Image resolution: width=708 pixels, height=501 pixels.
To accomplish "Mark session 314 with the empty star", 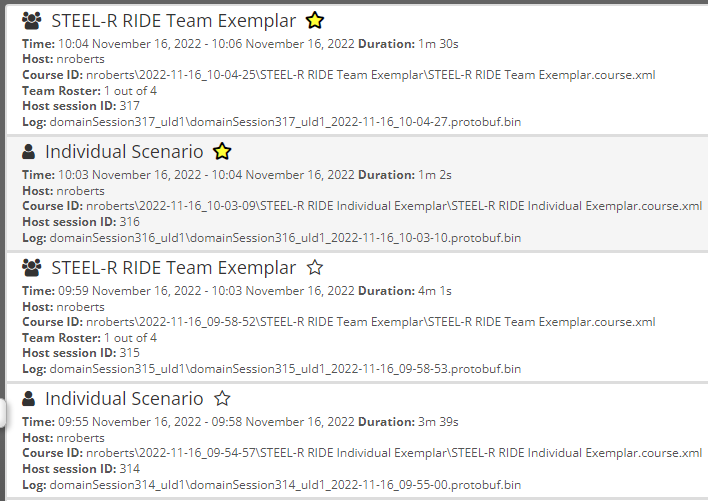I will [222, 398].
